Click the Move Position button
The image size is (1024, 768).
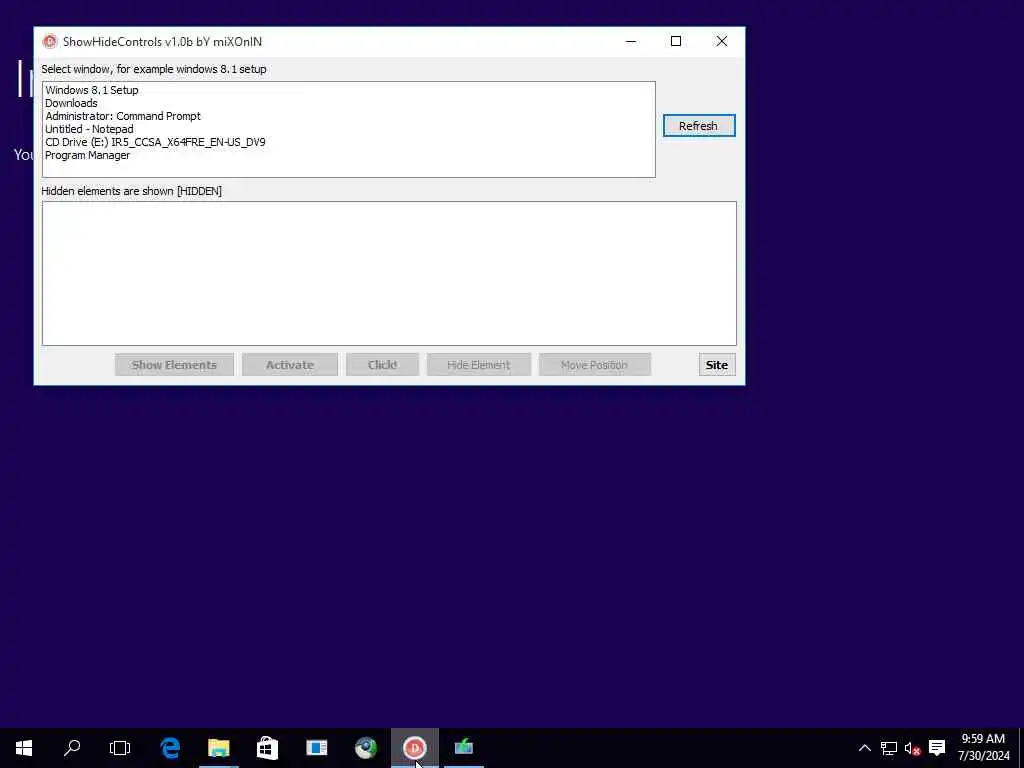tap(595, 365)
